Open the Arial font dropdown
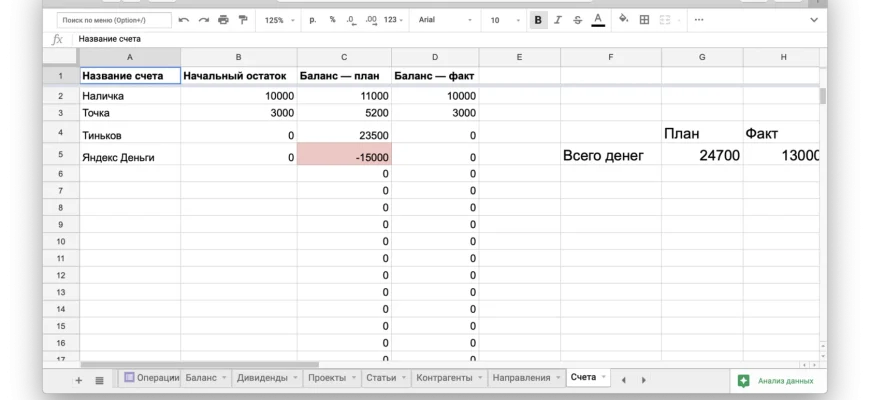The width and height of the screenshot is (870, 400). 444,20
